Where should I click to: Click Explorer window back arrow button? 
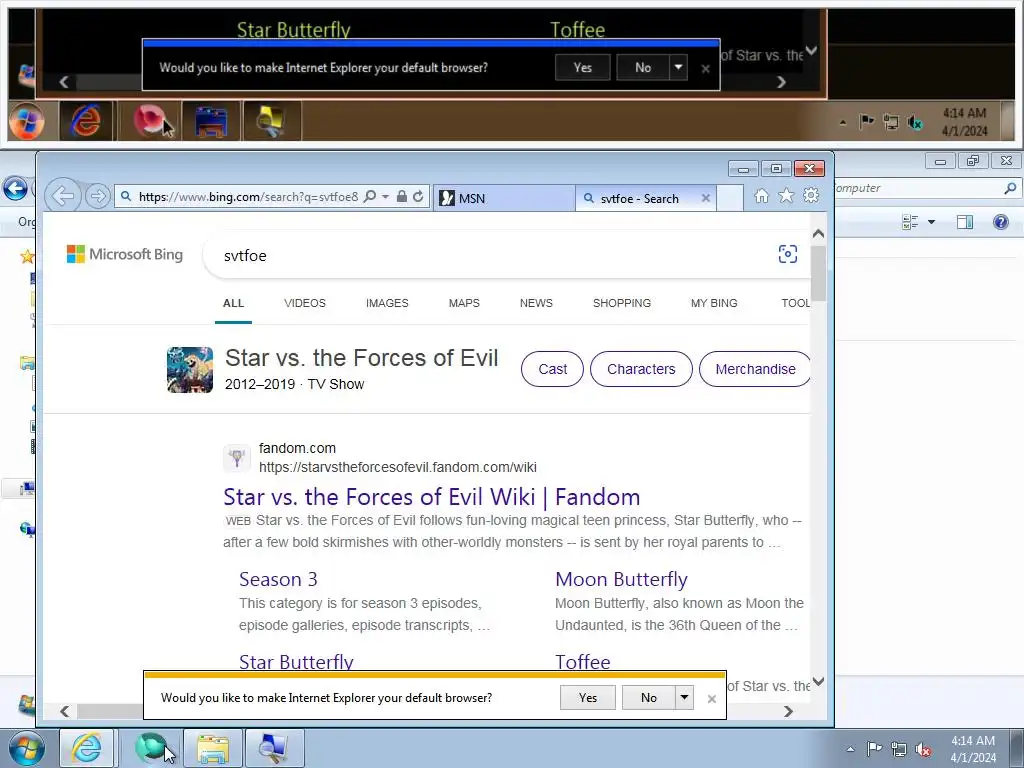(15, 189)
